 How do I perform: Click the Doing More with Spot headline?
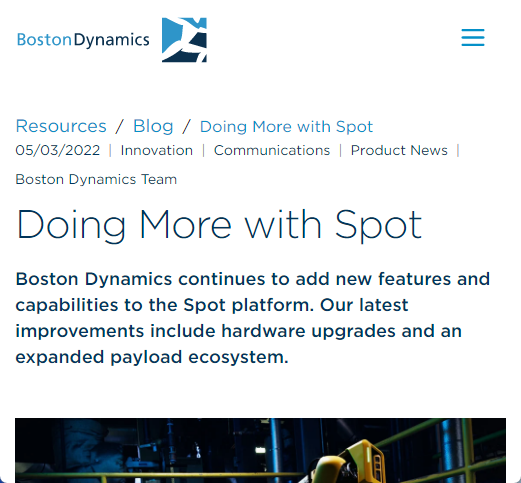[219, 225]
